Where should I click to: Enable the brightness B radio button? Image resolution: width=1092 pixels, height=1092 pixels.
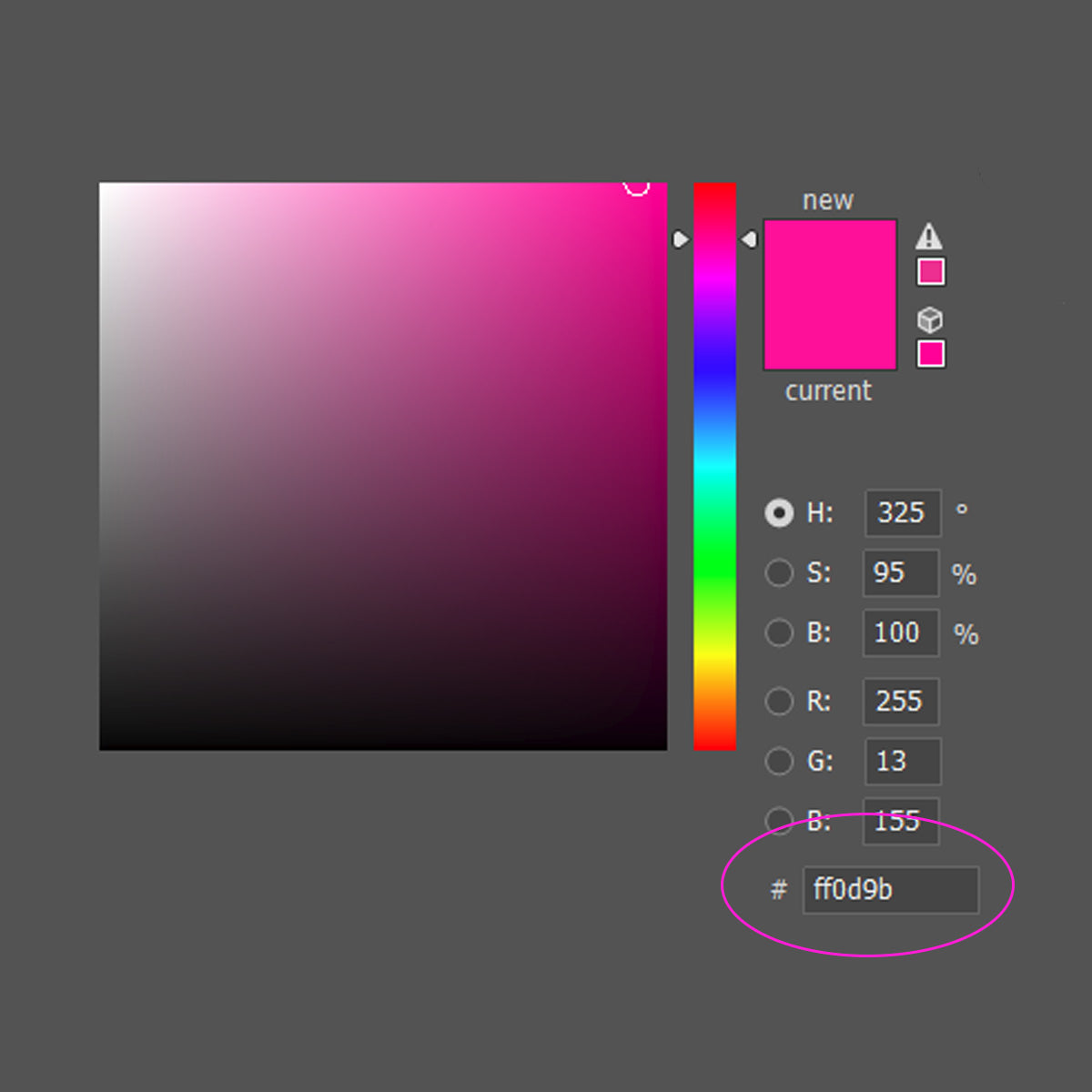coord(779,632)
